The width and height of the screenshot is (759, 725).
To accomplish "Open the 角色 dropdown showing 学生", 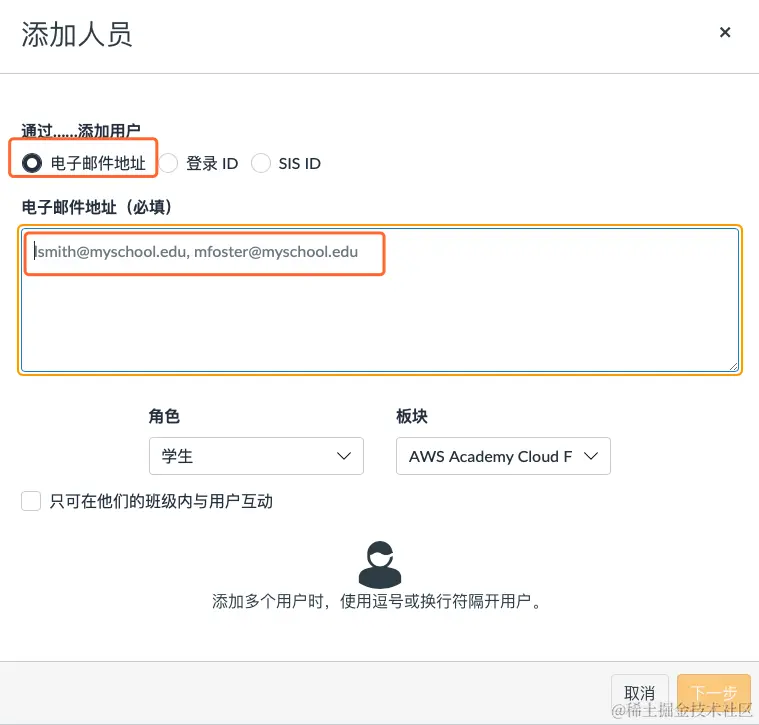I will point(256,456).
